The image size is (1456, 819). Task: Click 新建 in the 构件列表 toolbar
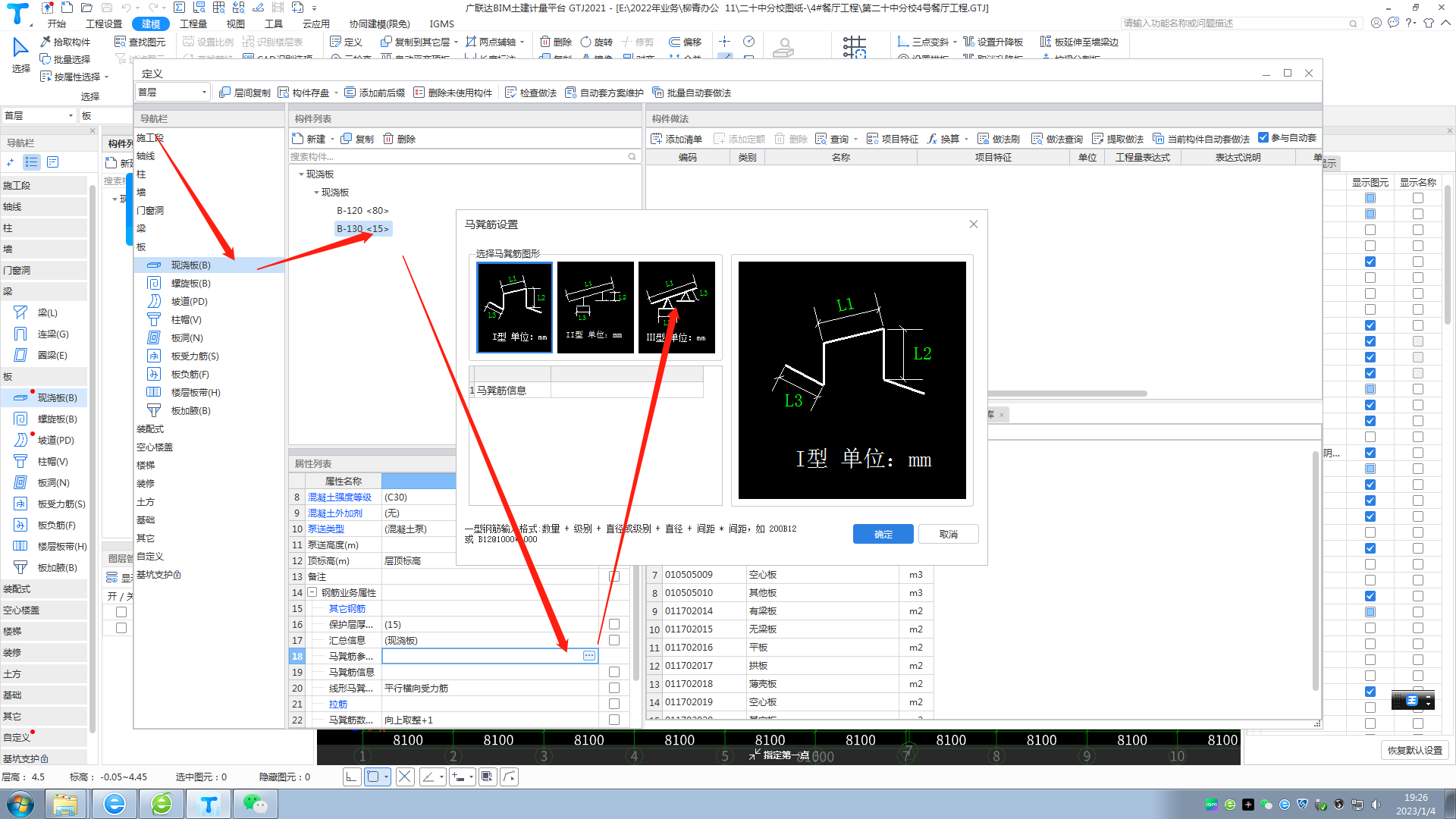coord(309,139)
